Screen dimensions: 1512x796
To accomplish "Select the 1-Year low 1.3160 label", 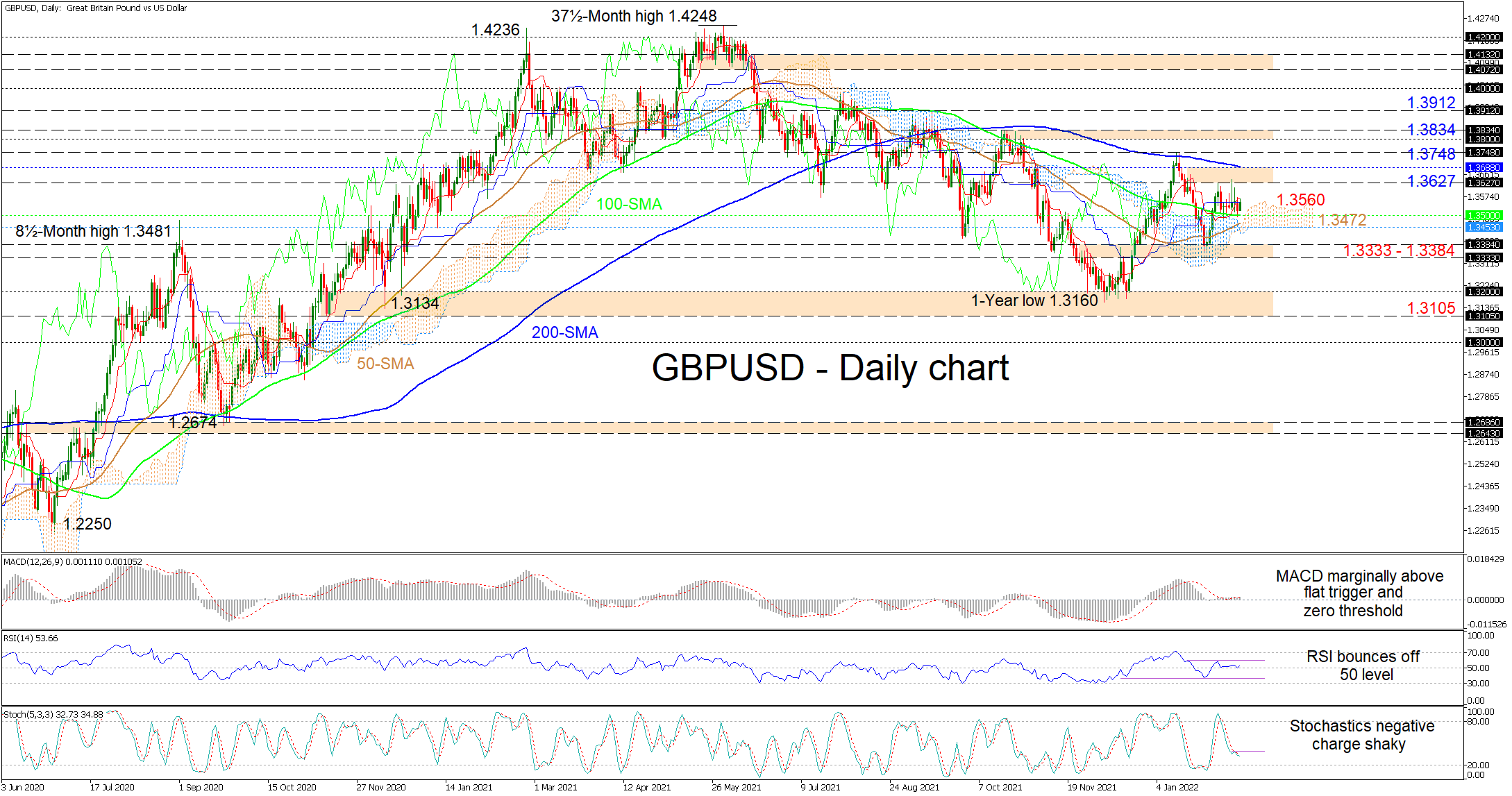I will coord(1034,300).
